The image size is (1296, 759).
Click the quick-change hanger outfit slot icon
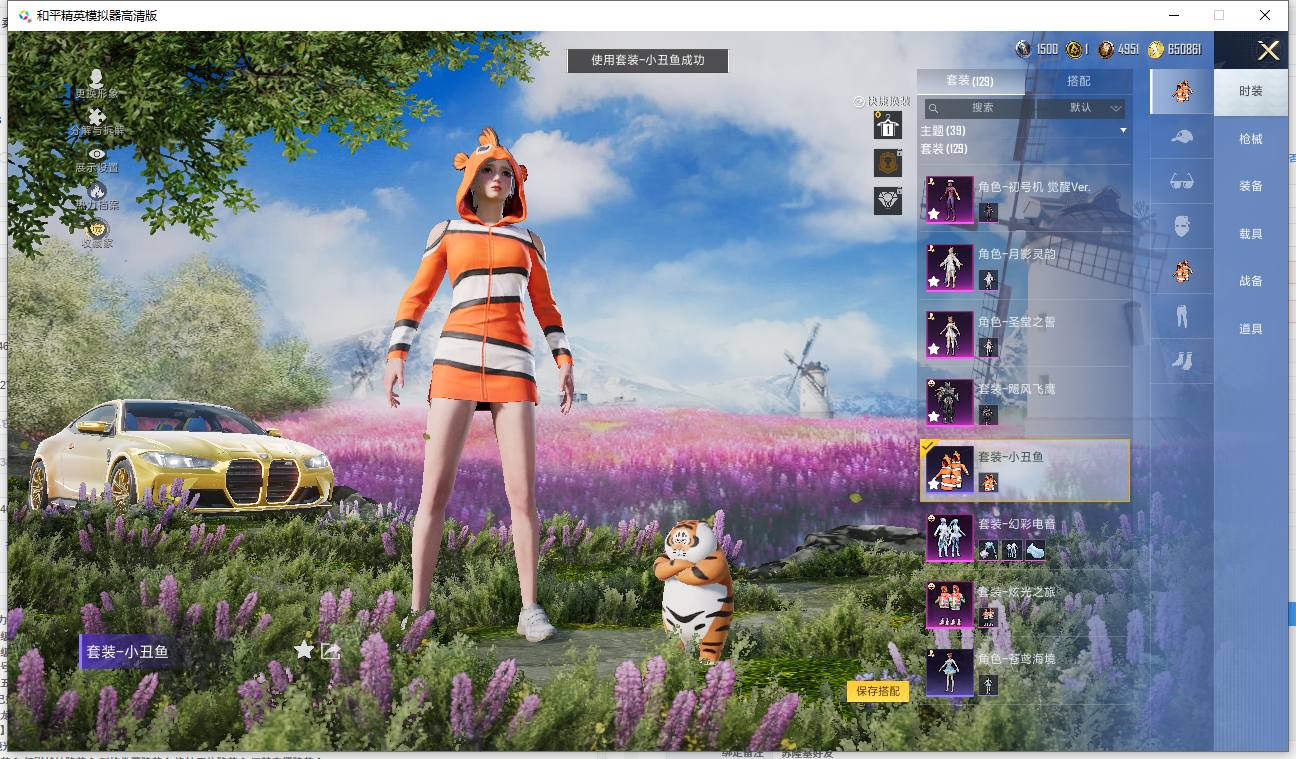pos(887,126)
